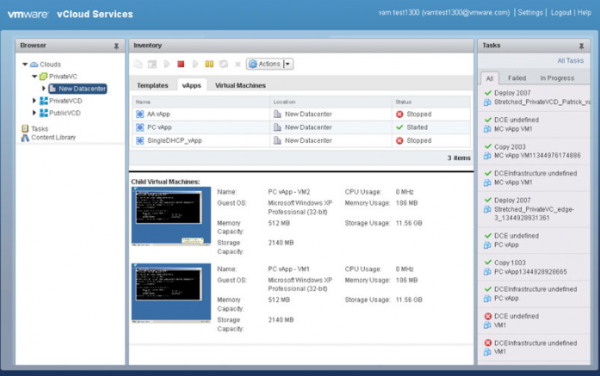
Task: Open Settings in the header
Action: point(530,13)
